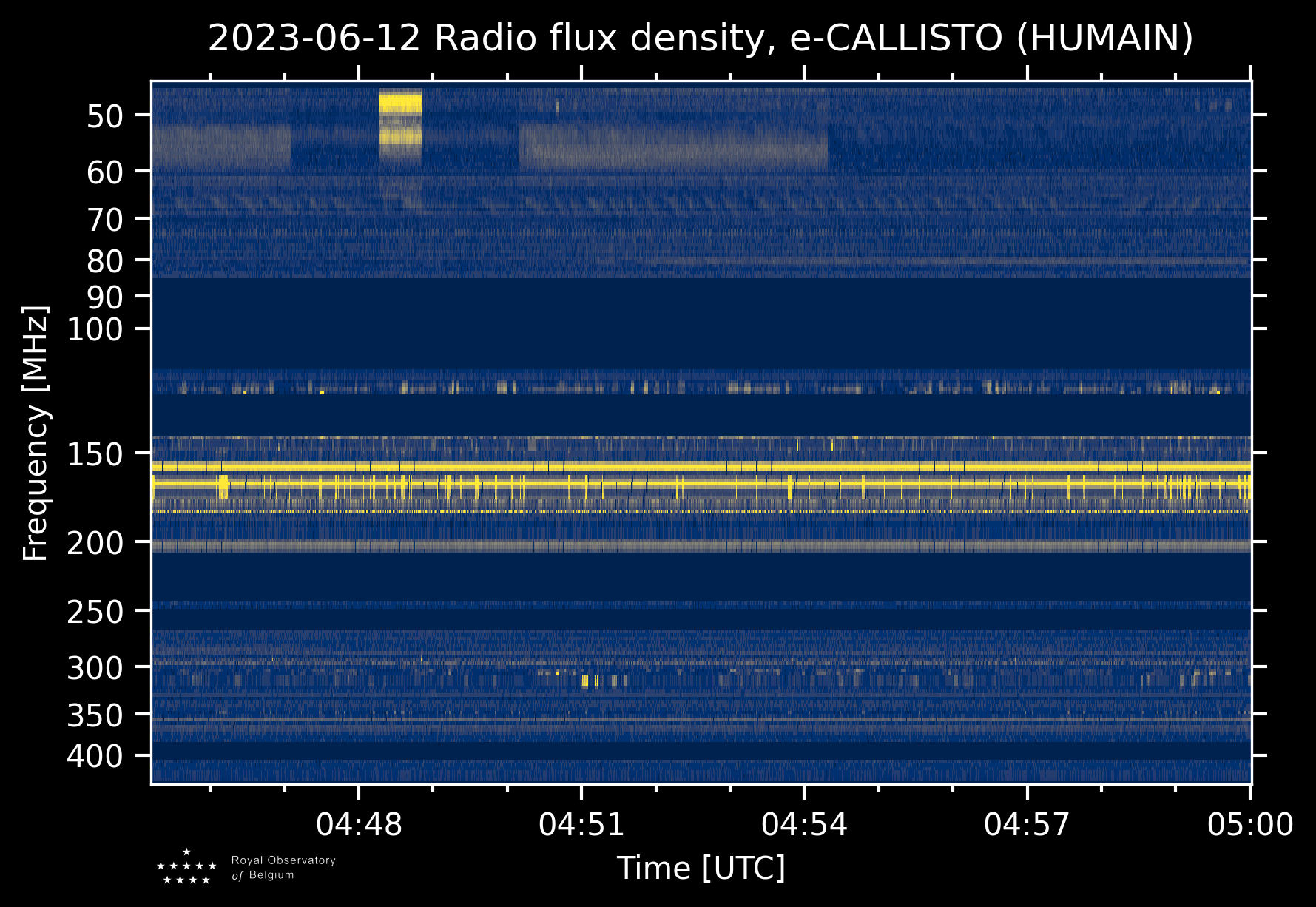Click the yellow spot near 300 MHz at 04:51
The image size is (1316, 907).
point(585,681)
